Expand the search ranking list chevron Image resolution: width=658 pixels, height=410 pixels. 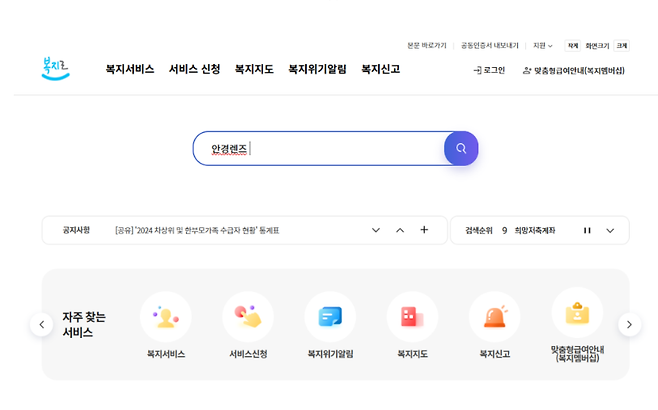[610, 230]
